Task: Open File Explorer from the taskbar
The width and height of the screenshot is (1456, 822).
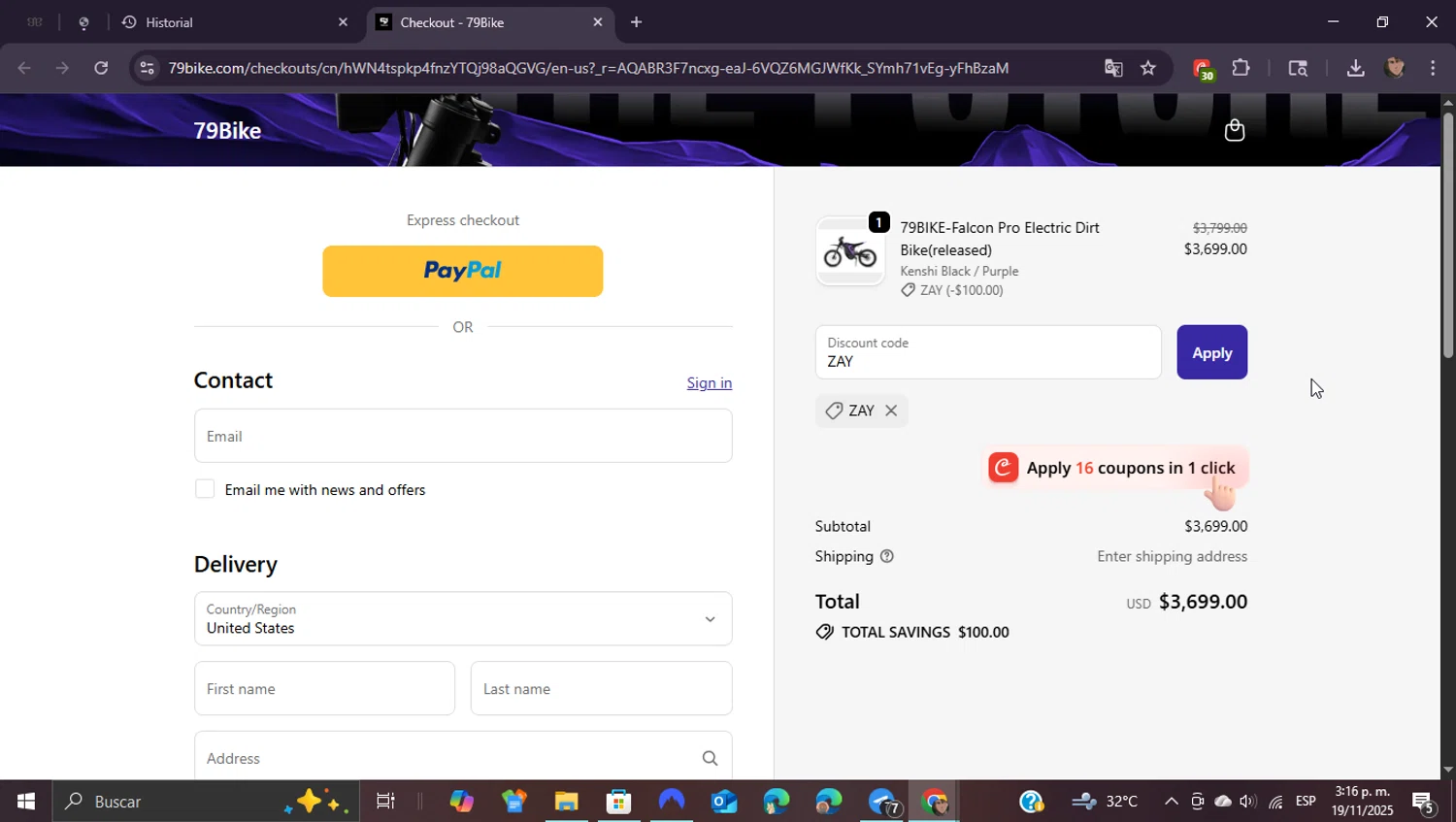Action: pyautogui.click(x=566, y=802)
